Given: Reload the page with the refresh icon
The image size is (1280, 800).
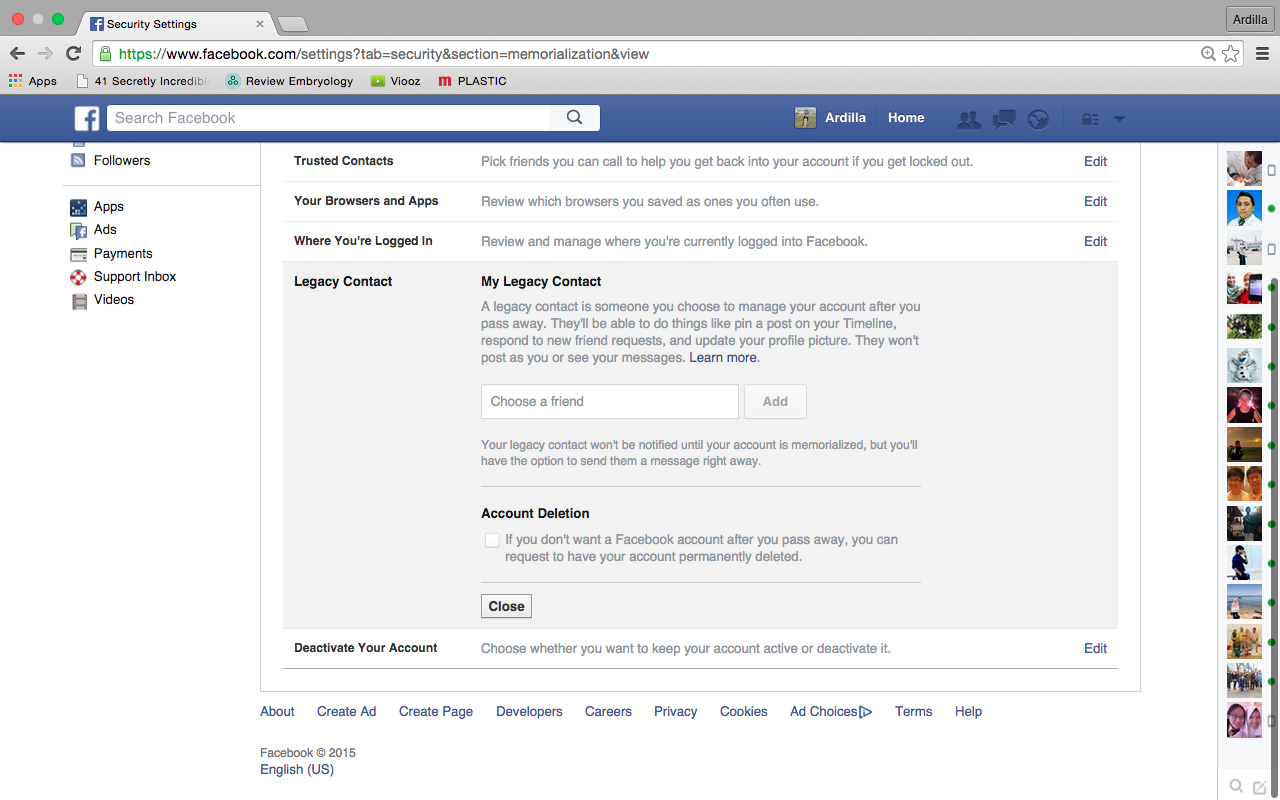Looking at the screenshot, I should click(73, 54).
